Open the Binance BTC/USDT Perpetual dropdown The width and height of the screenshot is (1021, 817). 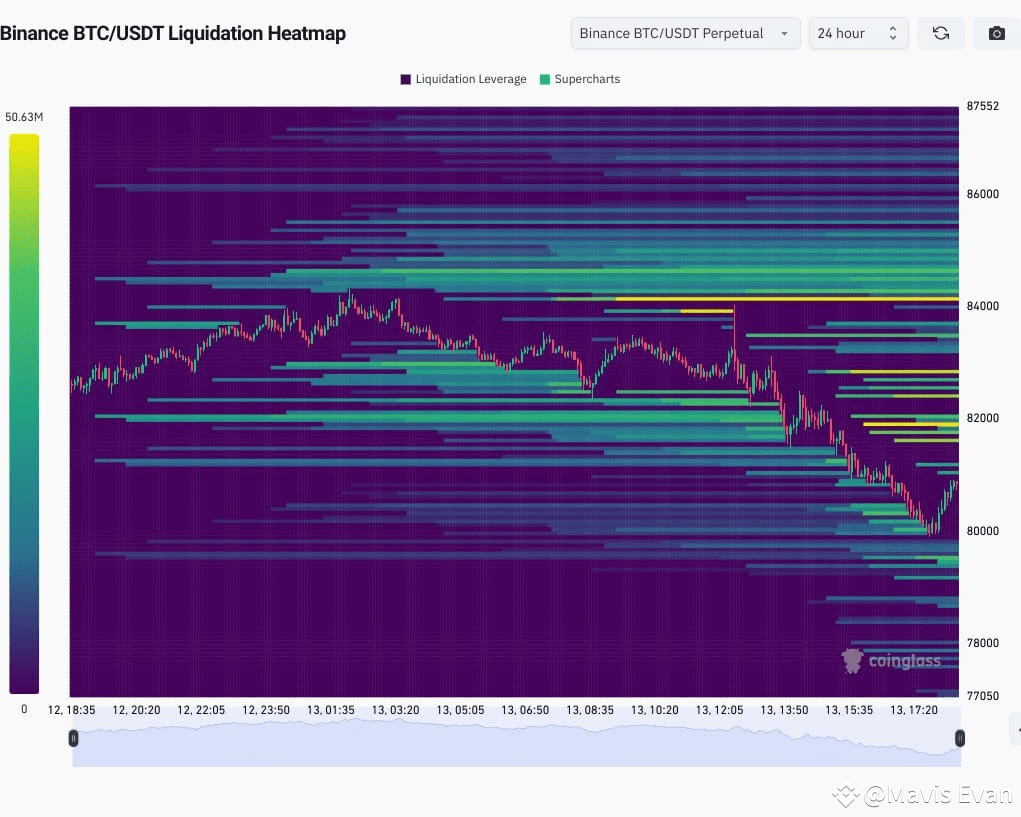(x=684, y=33)
